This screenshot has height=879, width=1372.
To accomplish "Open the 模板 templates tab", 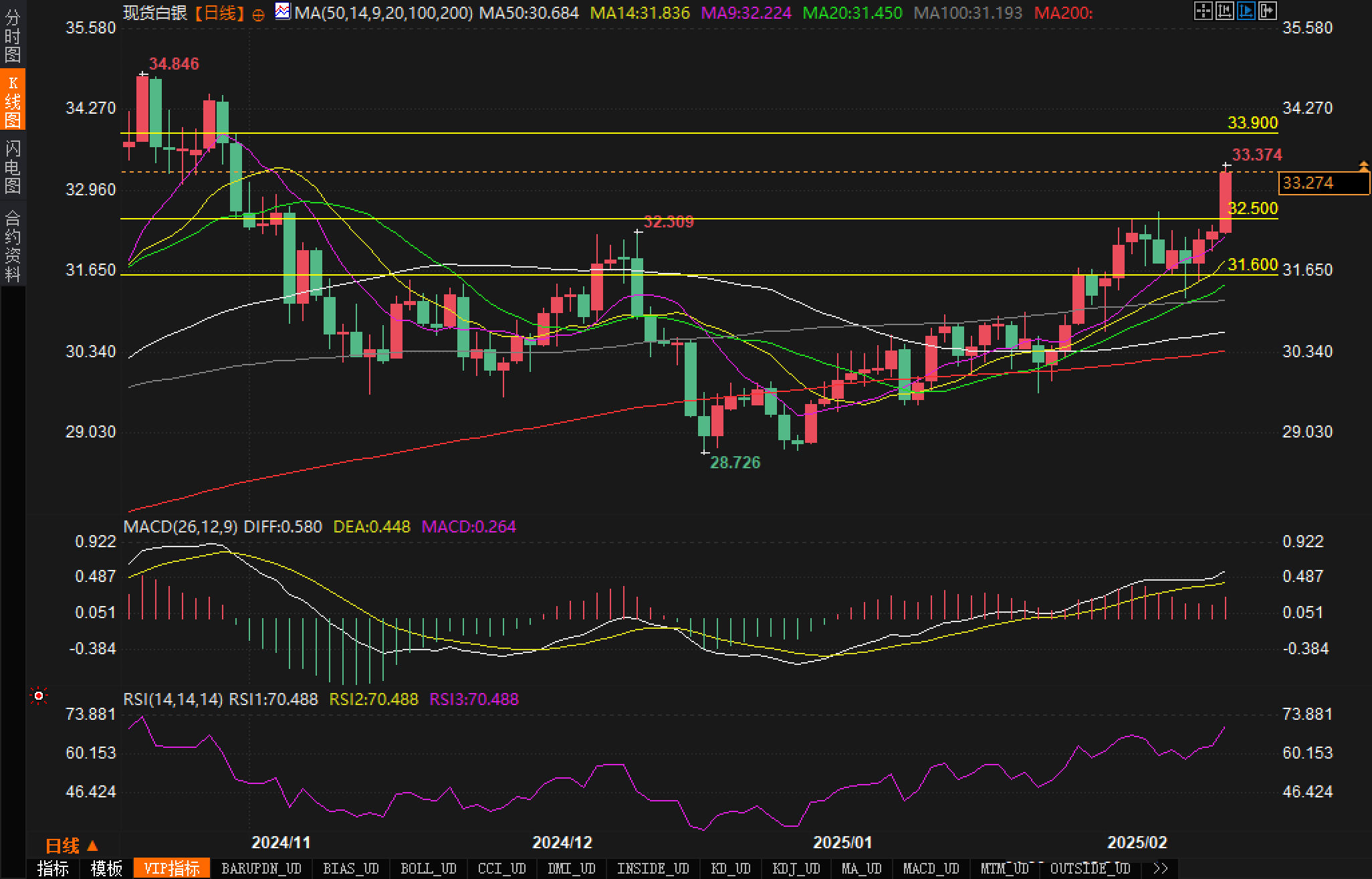I will click(106, 868).
